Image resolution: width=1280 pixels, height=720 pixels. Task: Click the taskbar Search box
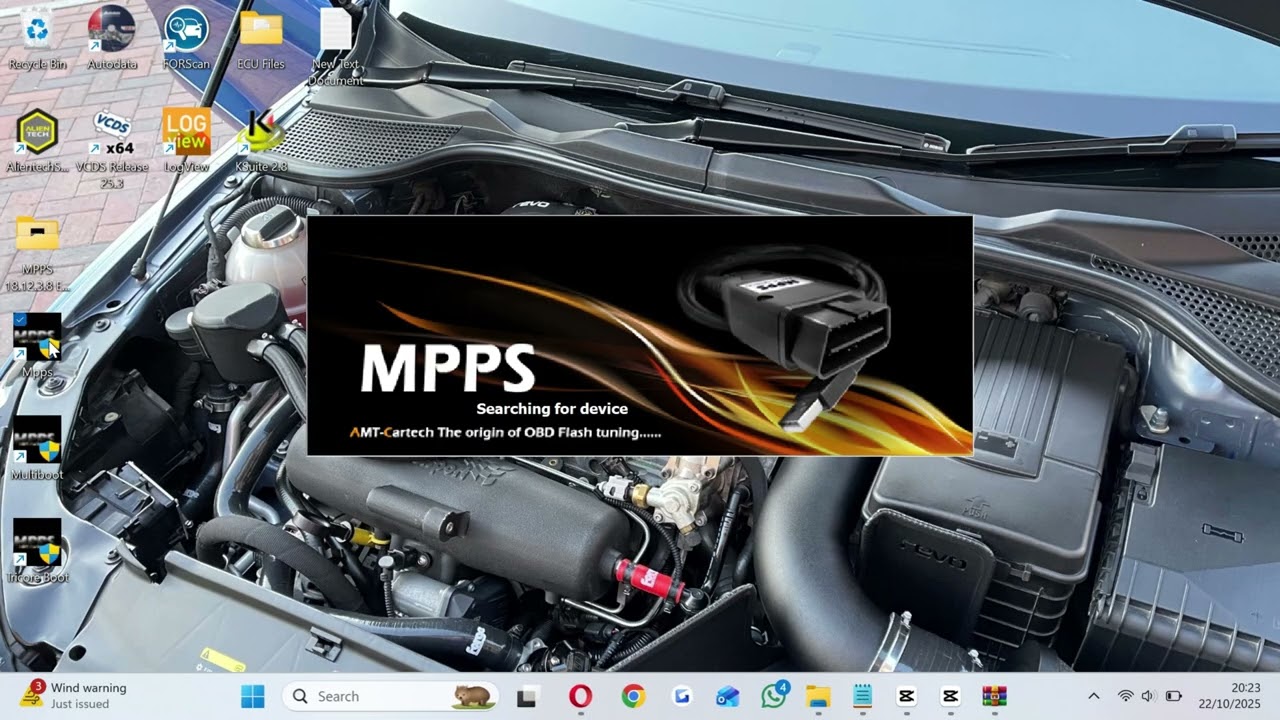coord(390,696)
